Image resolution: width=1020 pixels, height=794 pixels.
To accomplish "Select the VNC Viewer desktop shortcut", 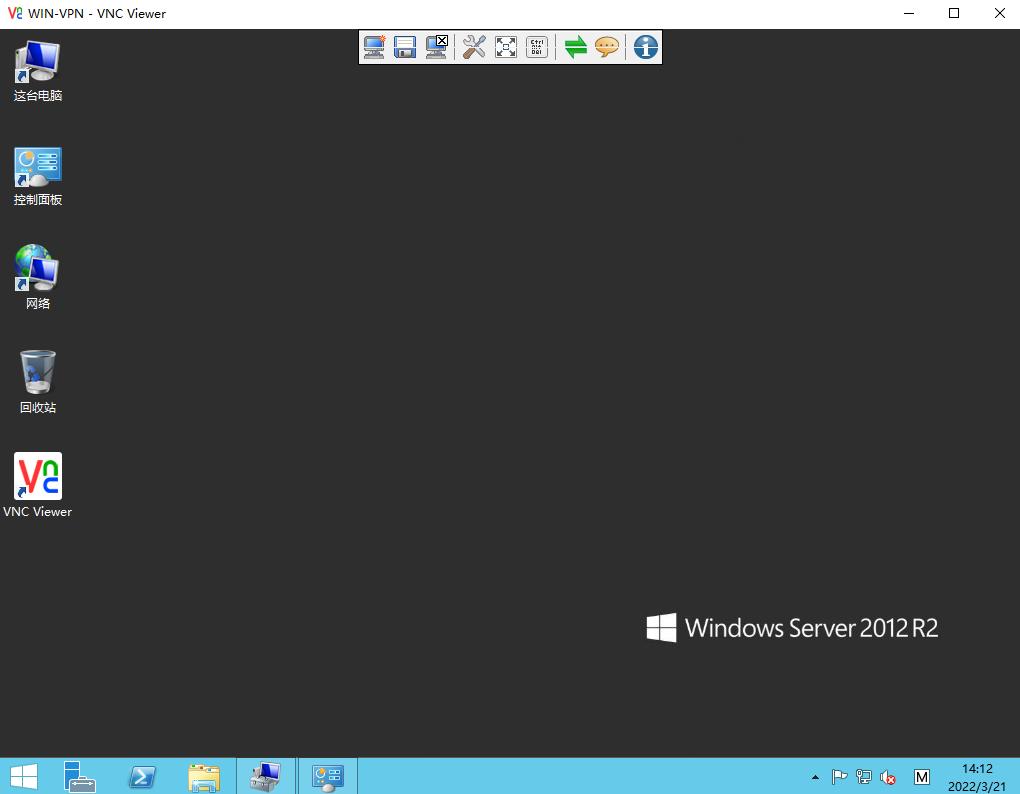I will pos(38,485).
